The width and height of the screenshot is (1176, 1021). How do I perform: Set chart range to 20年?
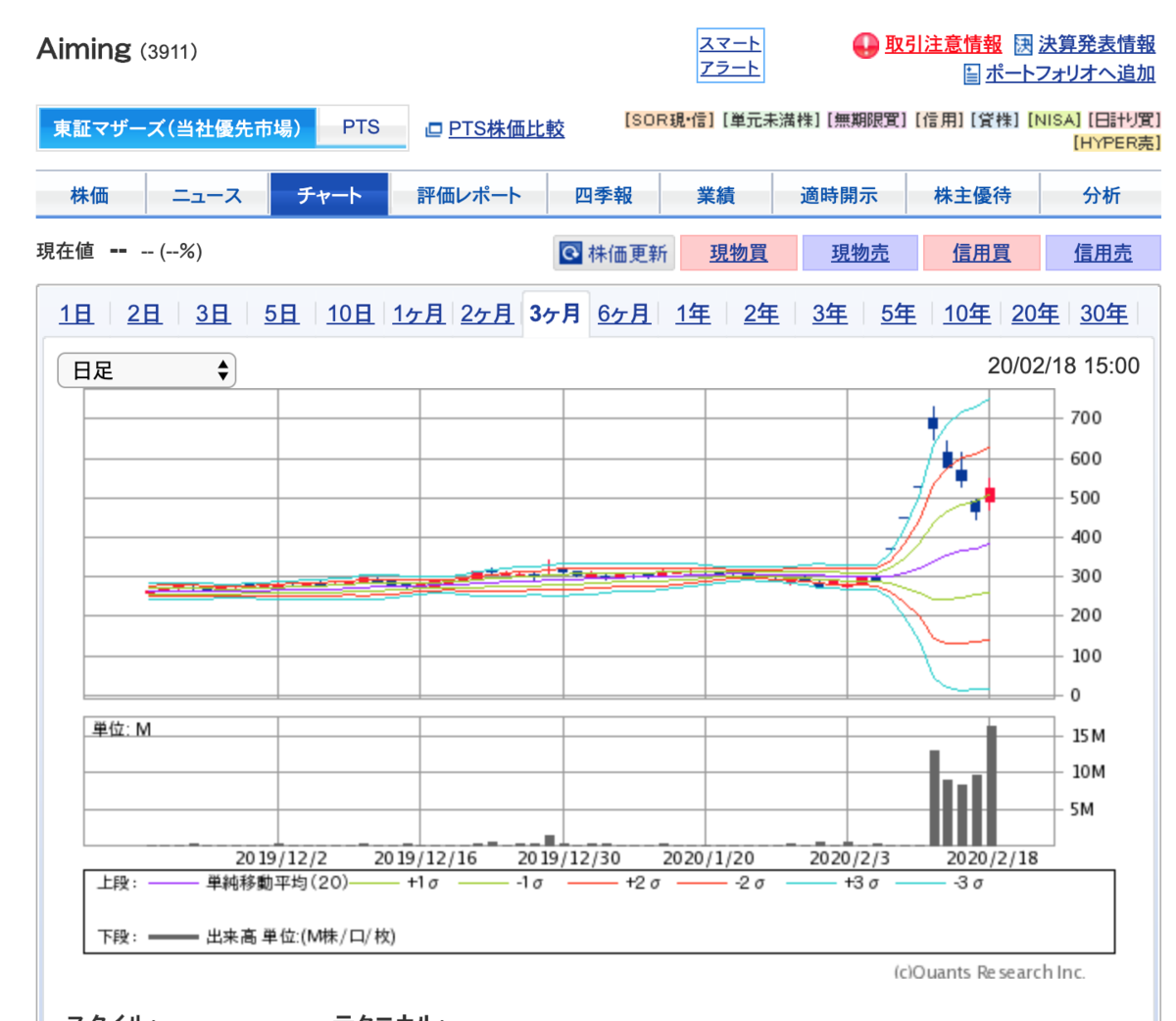pyautogui.click(x=1036, y=314)
